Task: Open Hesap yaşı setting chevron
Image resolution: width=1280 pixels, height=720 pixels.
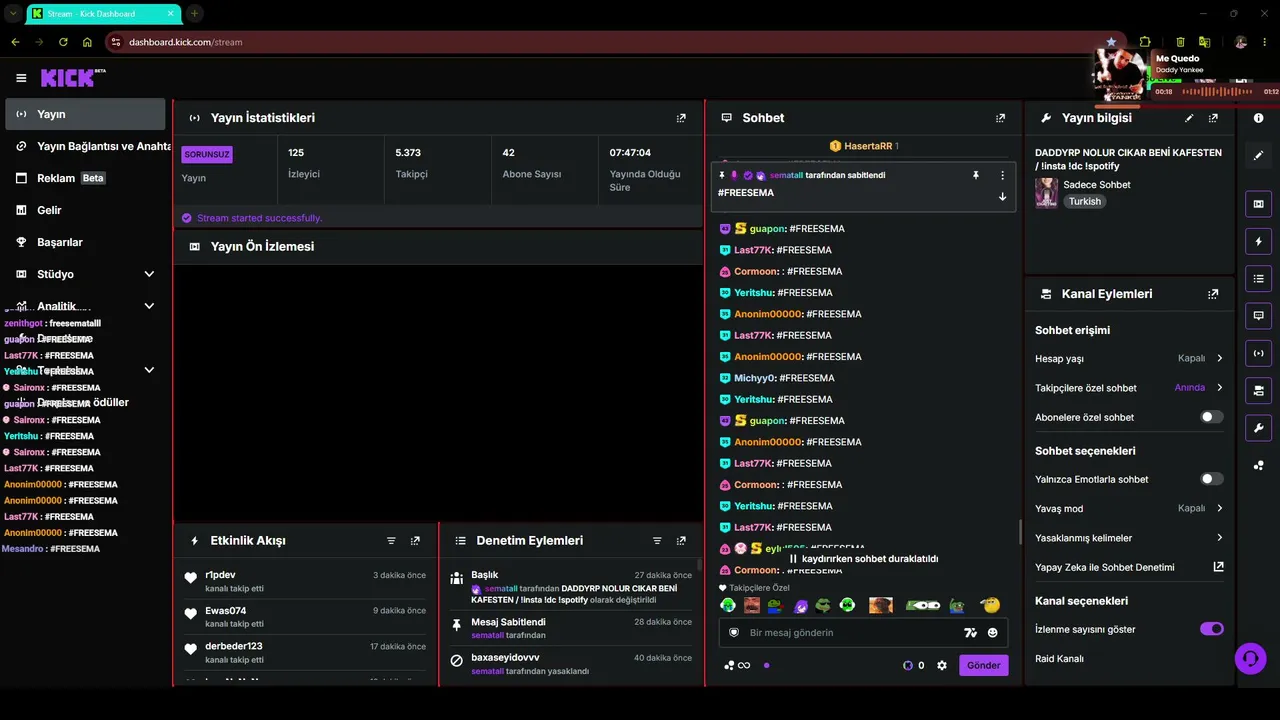Action: [1219, 358]
